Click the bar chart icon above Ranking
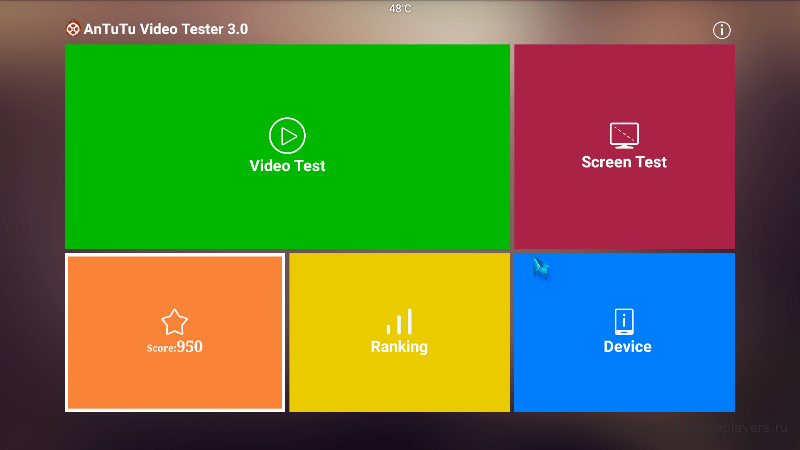The image size is (800, 450). tap(399, 321)
